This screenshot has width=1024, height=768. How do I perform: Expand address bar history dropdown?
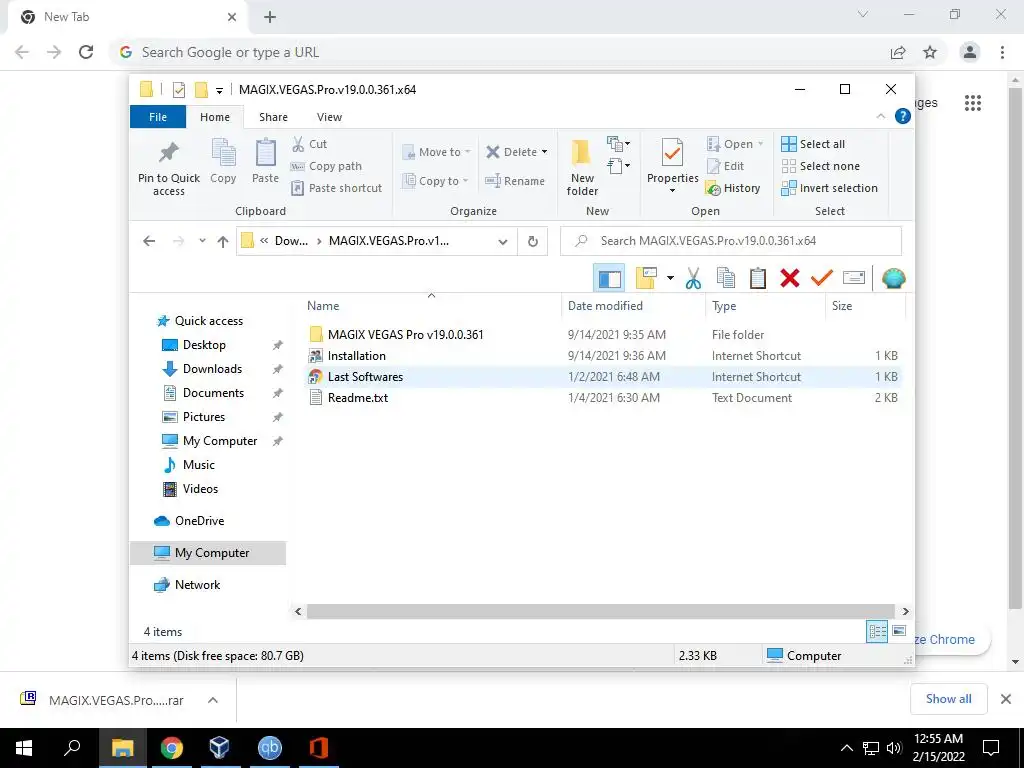point(503,242)
